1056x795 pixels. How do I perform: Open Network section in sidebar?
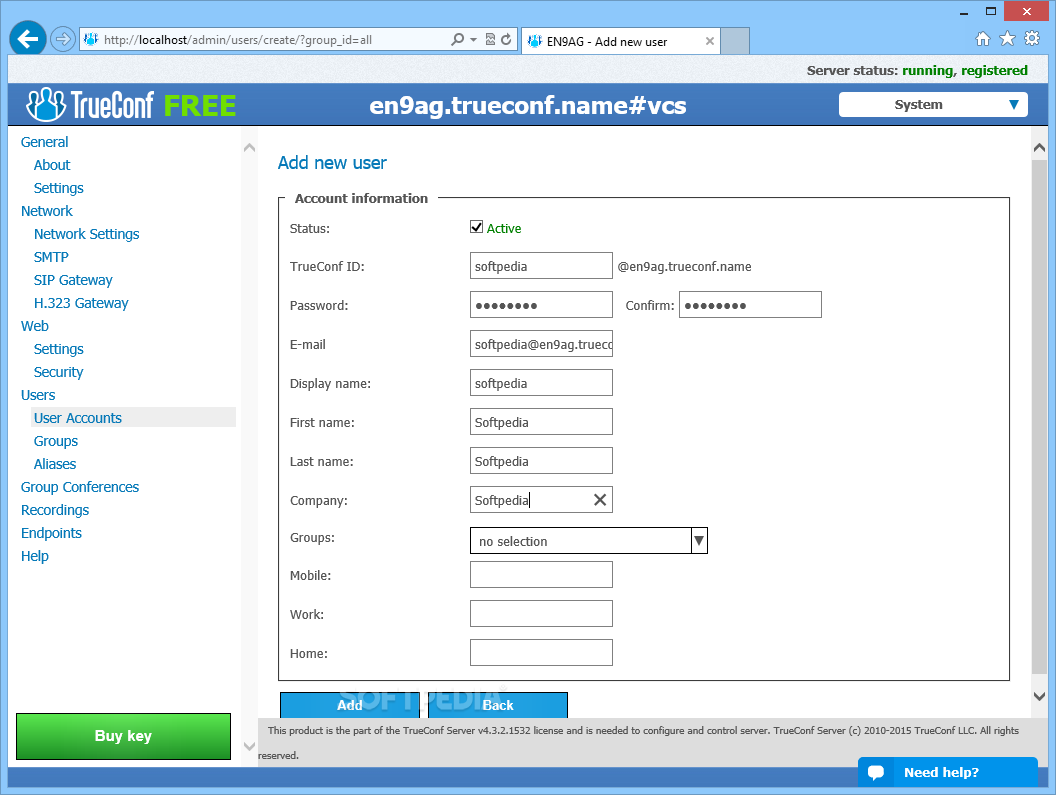46,211
